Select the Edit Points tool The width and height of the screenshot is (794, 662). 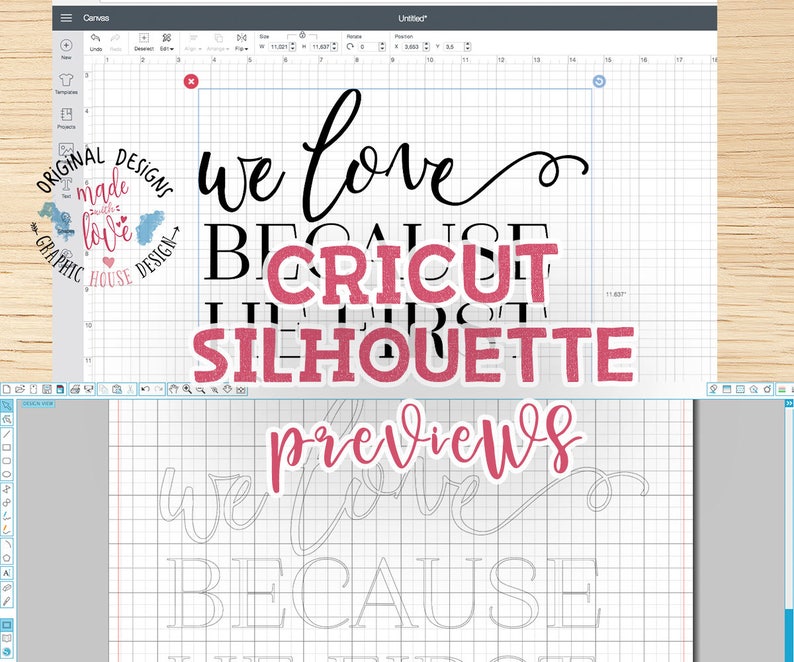[x=7, y=420]
